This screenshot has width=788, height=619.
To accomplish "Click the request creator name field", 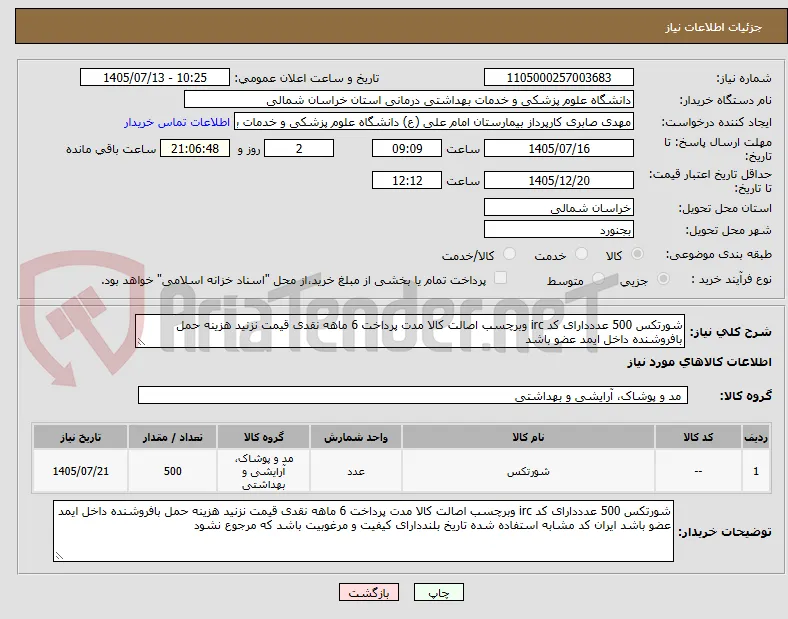I will pyautogui.click(x=434, y=122).
